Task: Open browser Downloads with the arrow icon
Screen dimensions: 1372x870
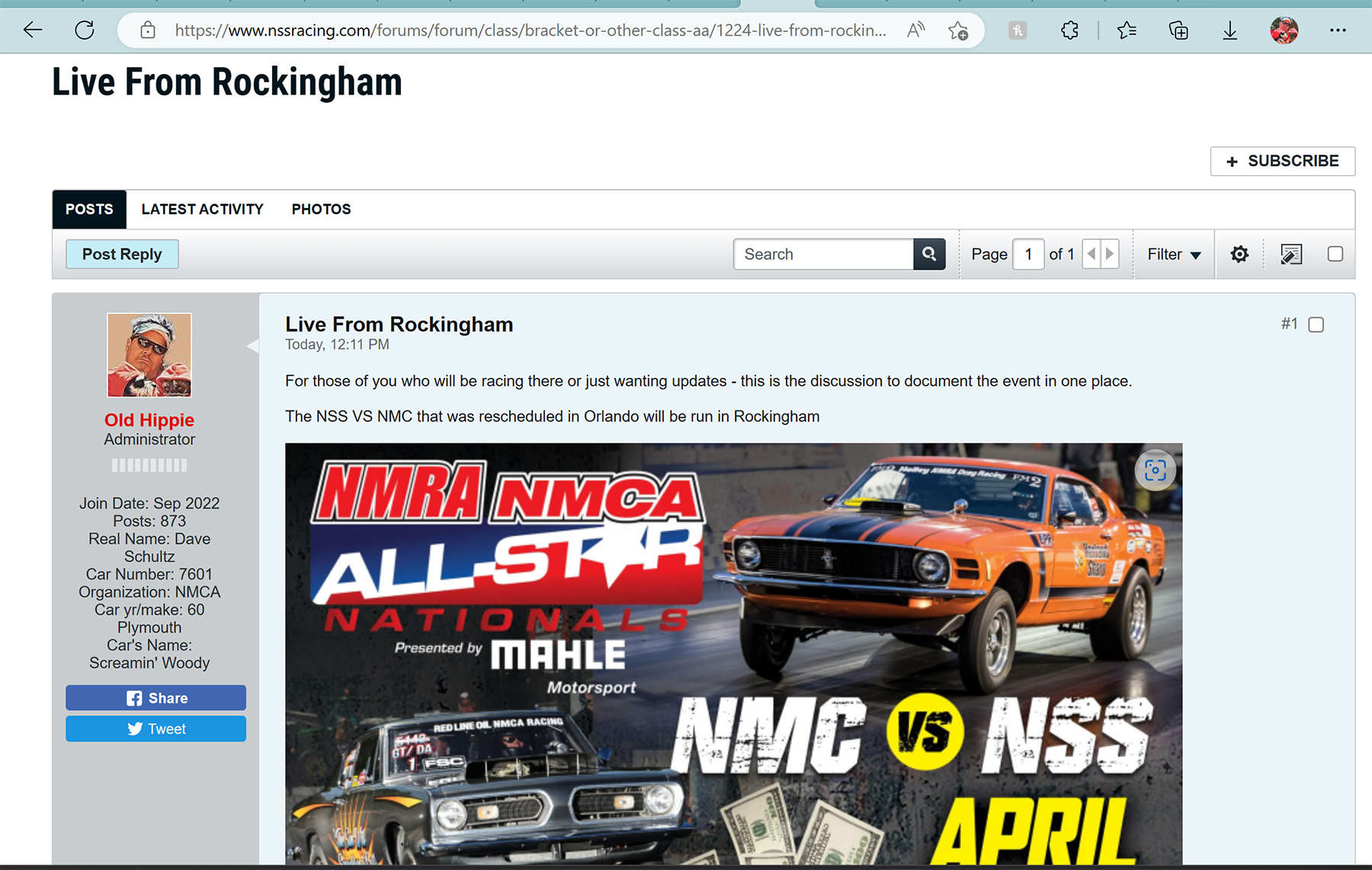Action: point(1229,30)
